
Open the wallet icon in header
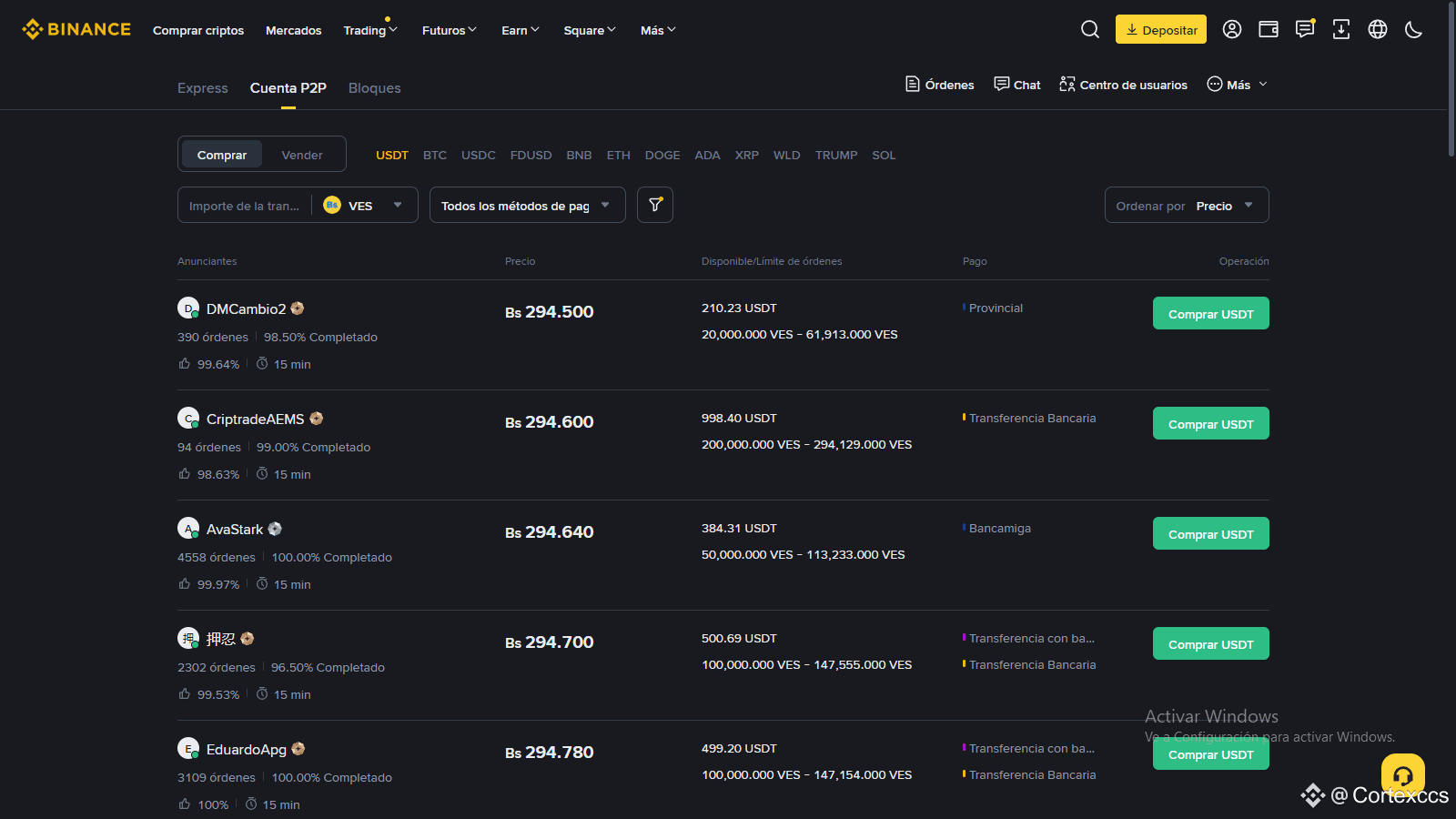point(1269,29)
